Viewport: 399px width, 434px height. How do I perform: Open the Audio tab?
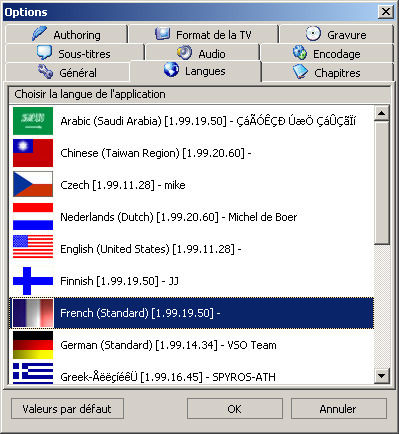tap(202, 53)
